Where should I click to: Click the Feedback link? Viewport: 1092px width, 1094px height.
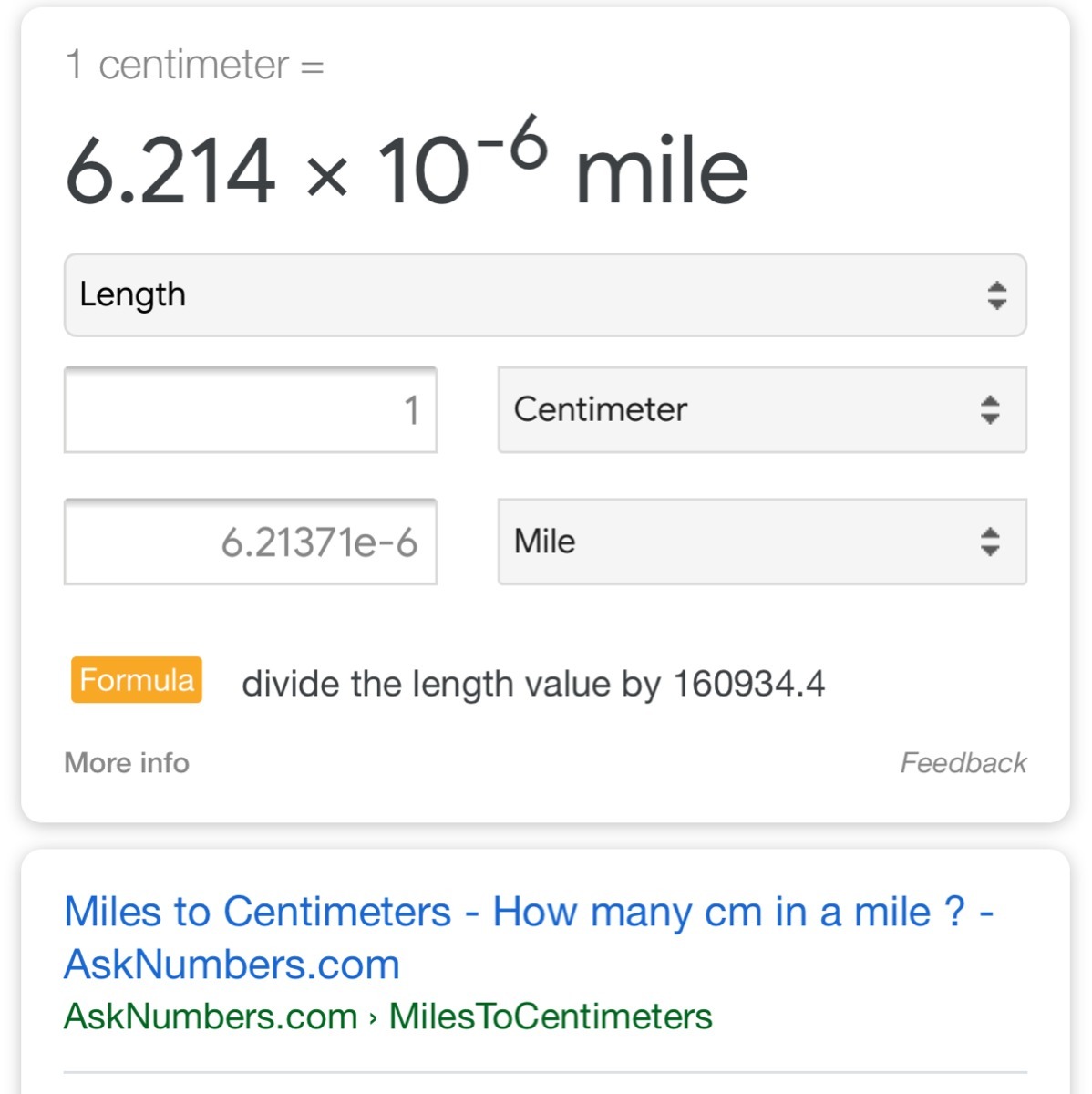click(963, 762)
